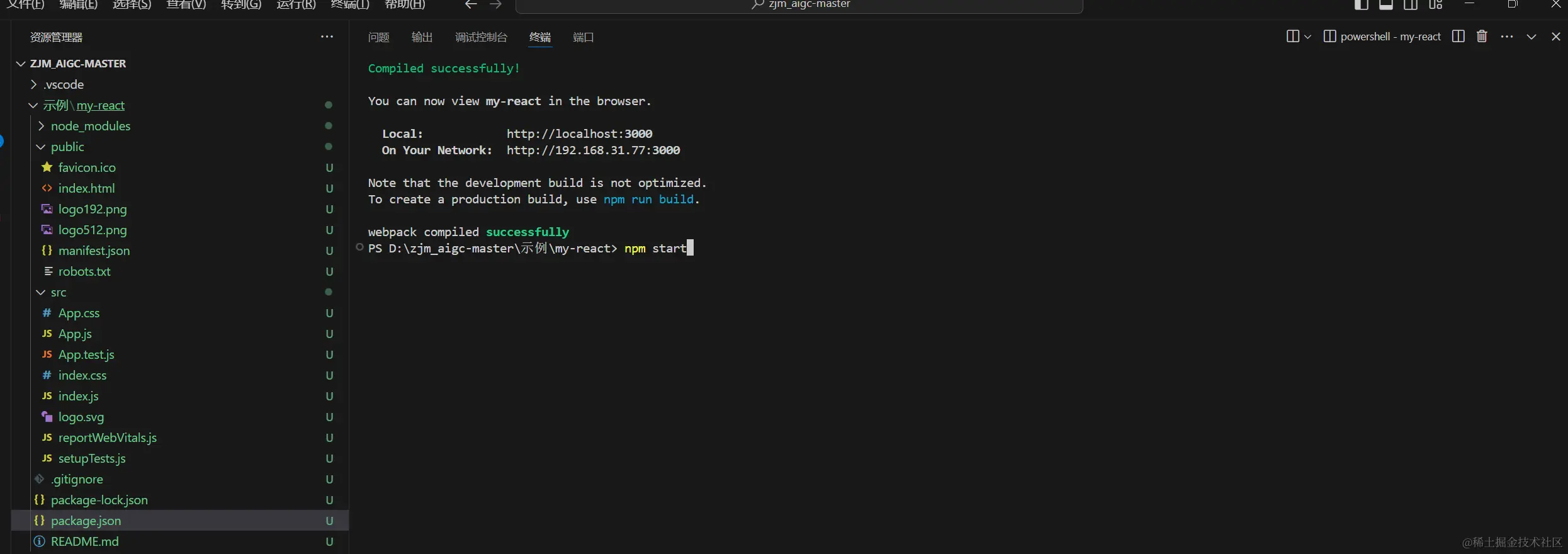Collapse the panel with the chevron-down icon
This screenshot has height=554, width=1568.
tap(1531, 37)
